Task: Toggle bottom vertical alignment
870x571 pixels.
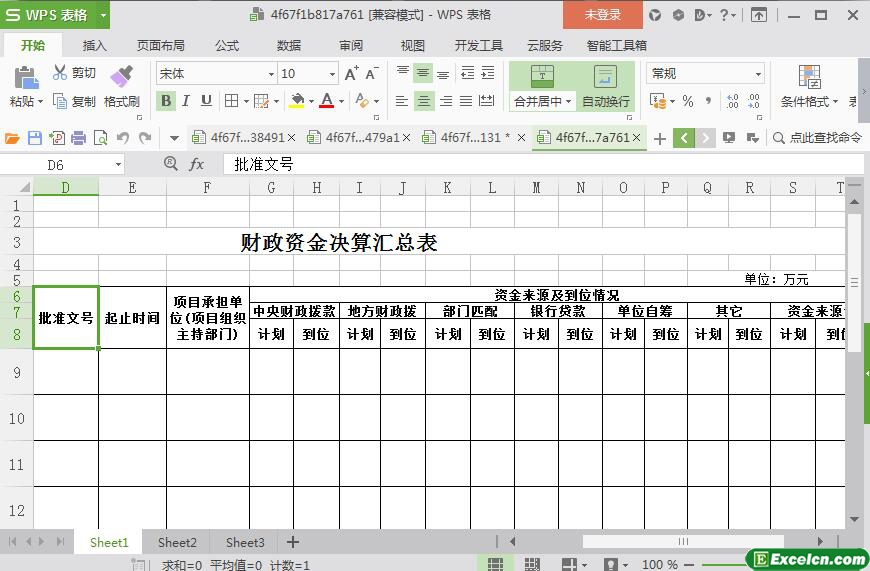Action: point(443,73)
